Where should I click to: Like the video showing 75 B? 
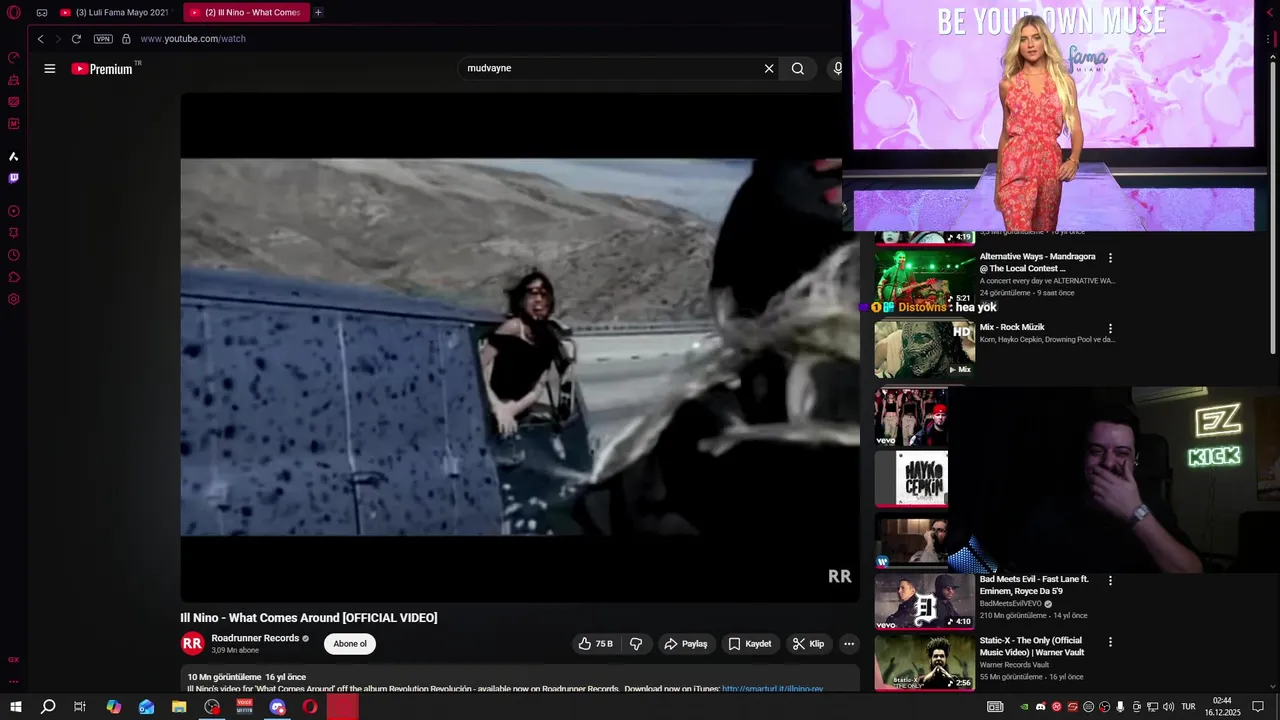click(x=596, y=644)
